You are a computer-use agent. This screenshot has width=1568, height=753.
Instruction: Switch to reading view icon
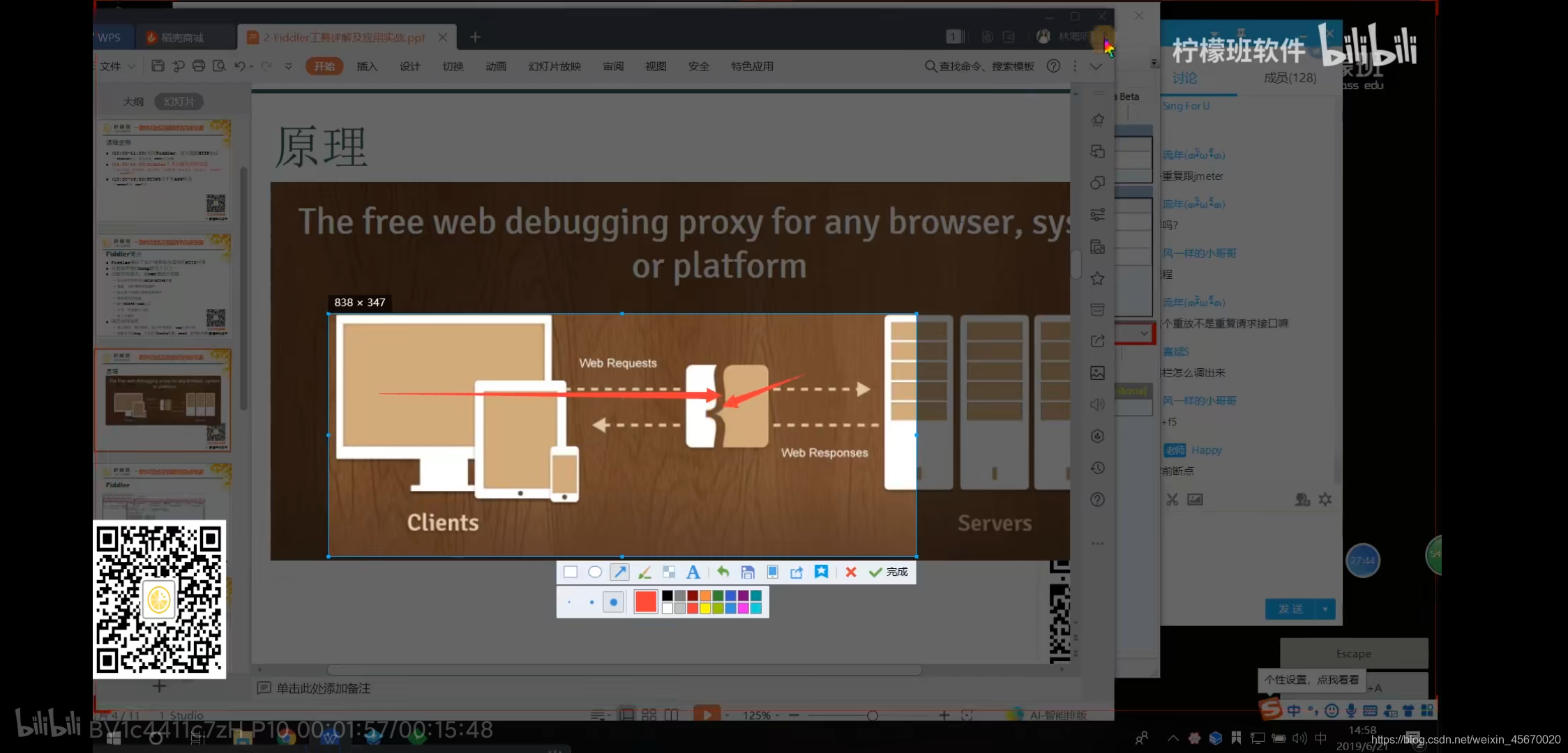[x=671, y=715]
